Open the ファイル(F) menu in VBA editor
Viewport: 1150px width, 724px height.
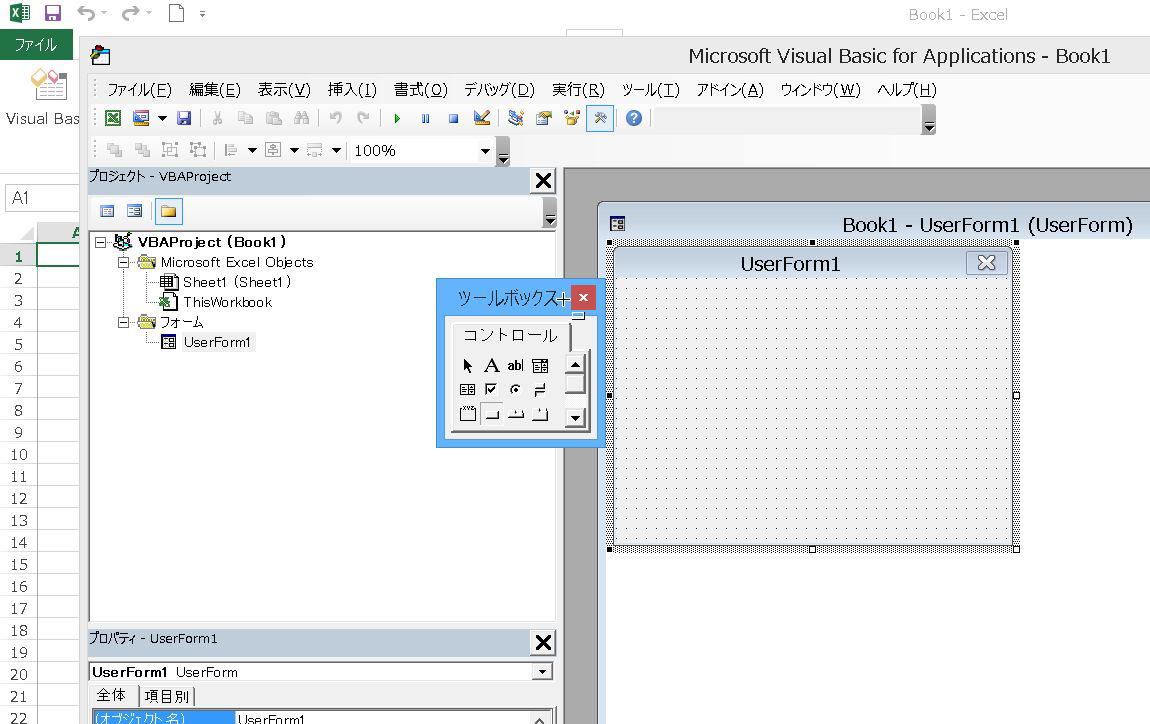[139, 89]
